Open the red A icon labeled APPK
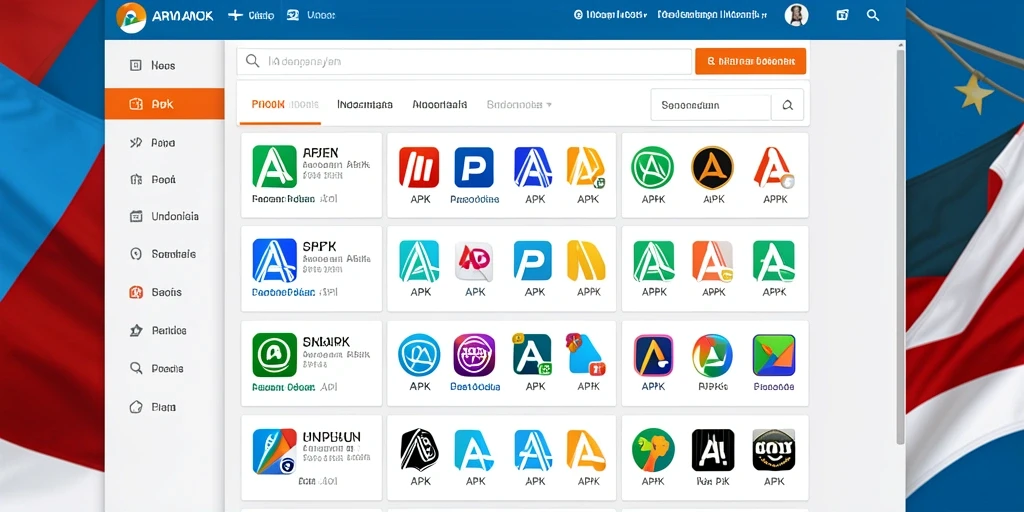This screenshot has height=512, width=1024. coord(774,168)
